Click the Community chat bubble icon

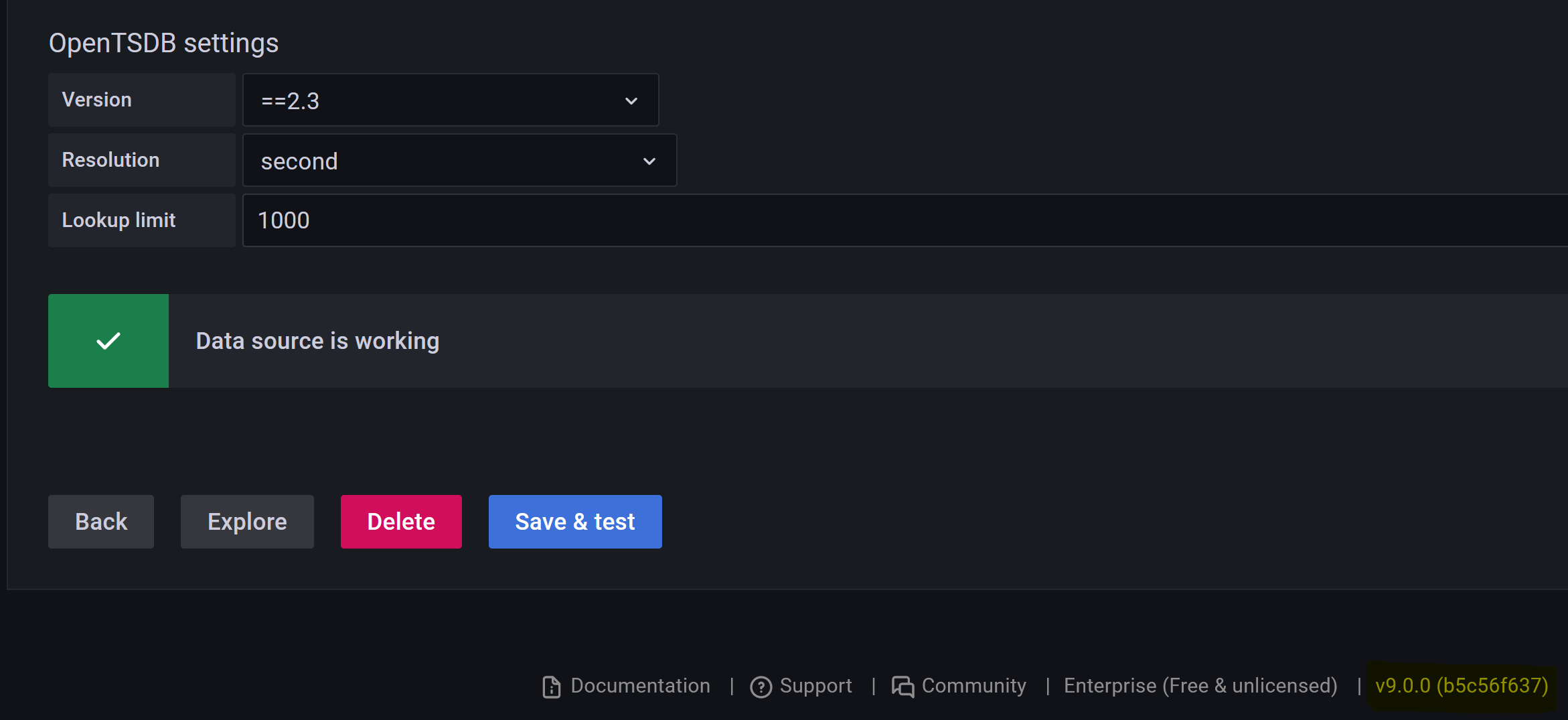(x=903, y=687)
